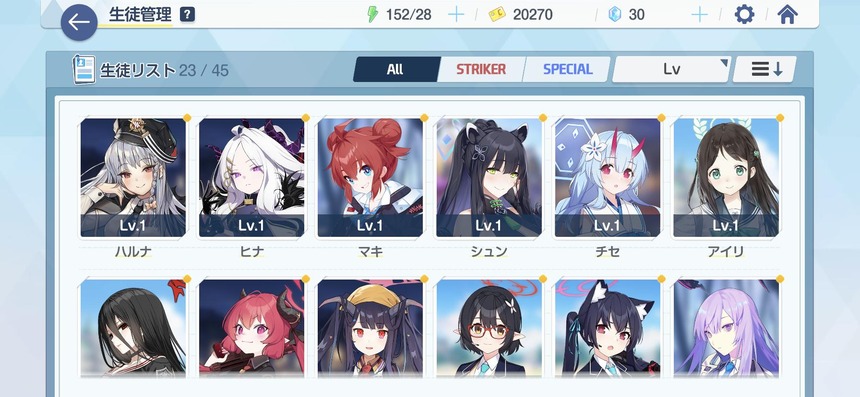Viewport: 860px width, 397px height.
Task: Open the help question mark icon
Action: point(188,15)
